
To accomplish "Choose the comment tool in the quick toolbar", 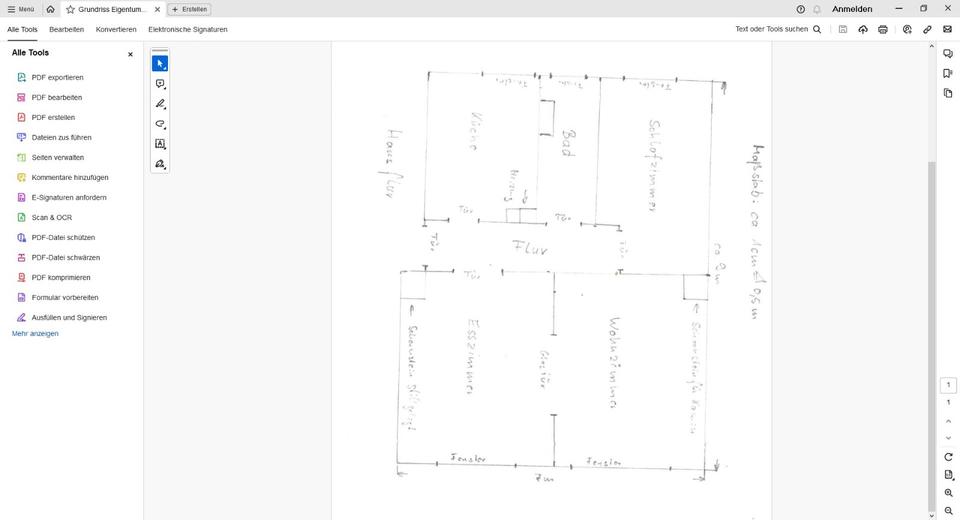I will [x=160, y=84].
